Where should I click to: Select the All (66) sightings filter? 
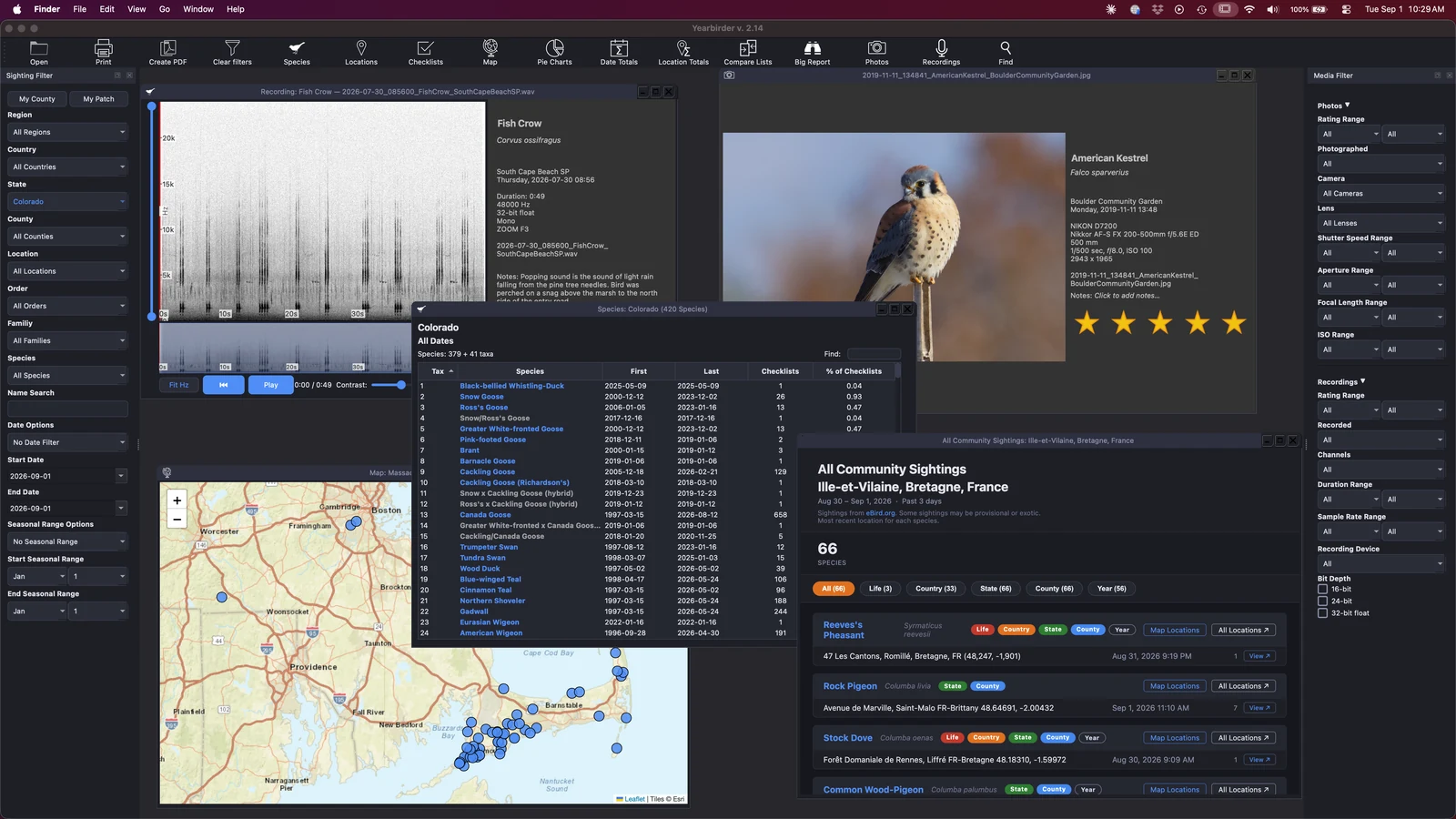click(834, 589)
